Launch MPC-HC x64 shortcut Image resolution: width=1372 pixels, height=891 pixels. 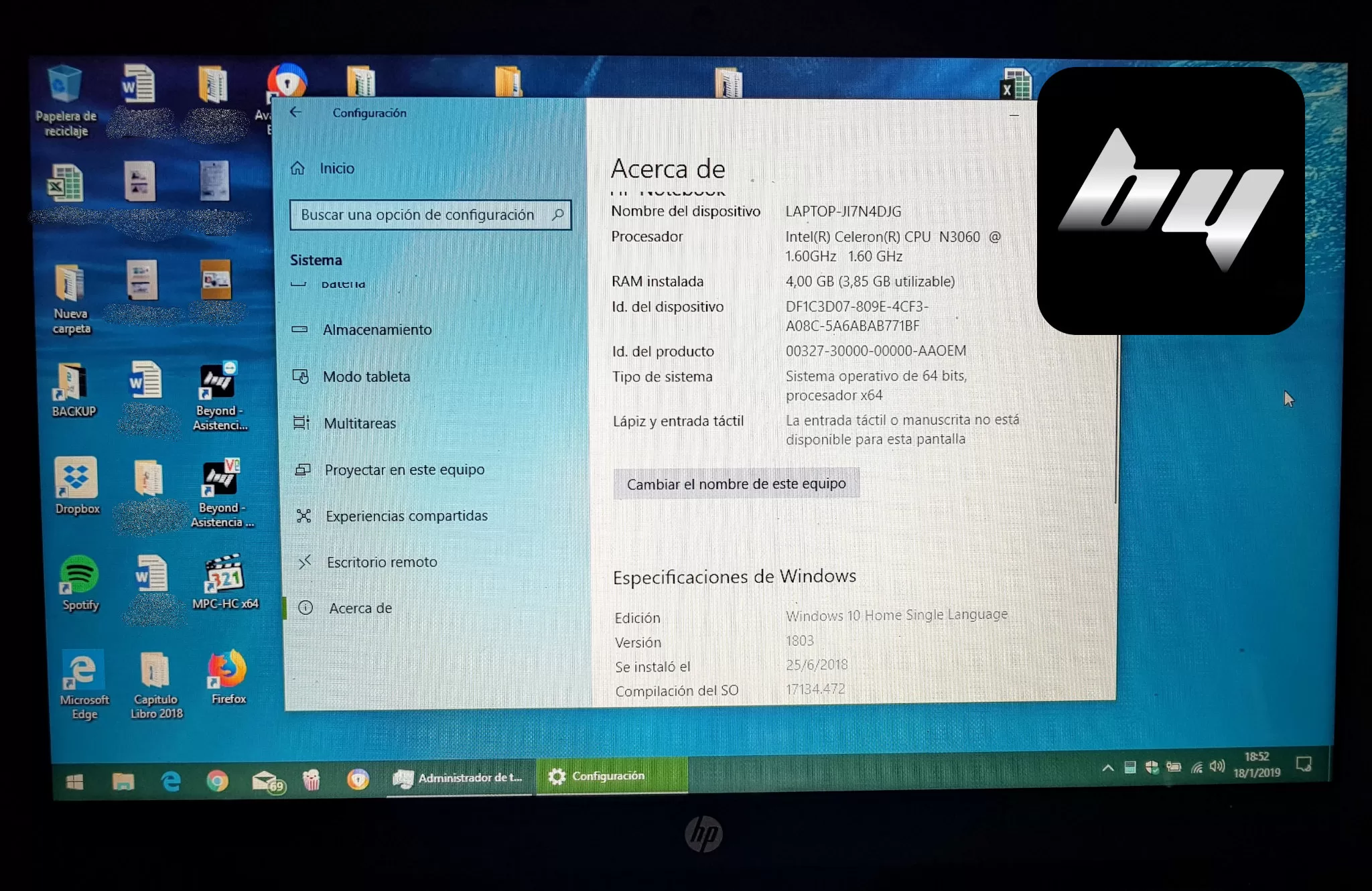click(224, 575)
